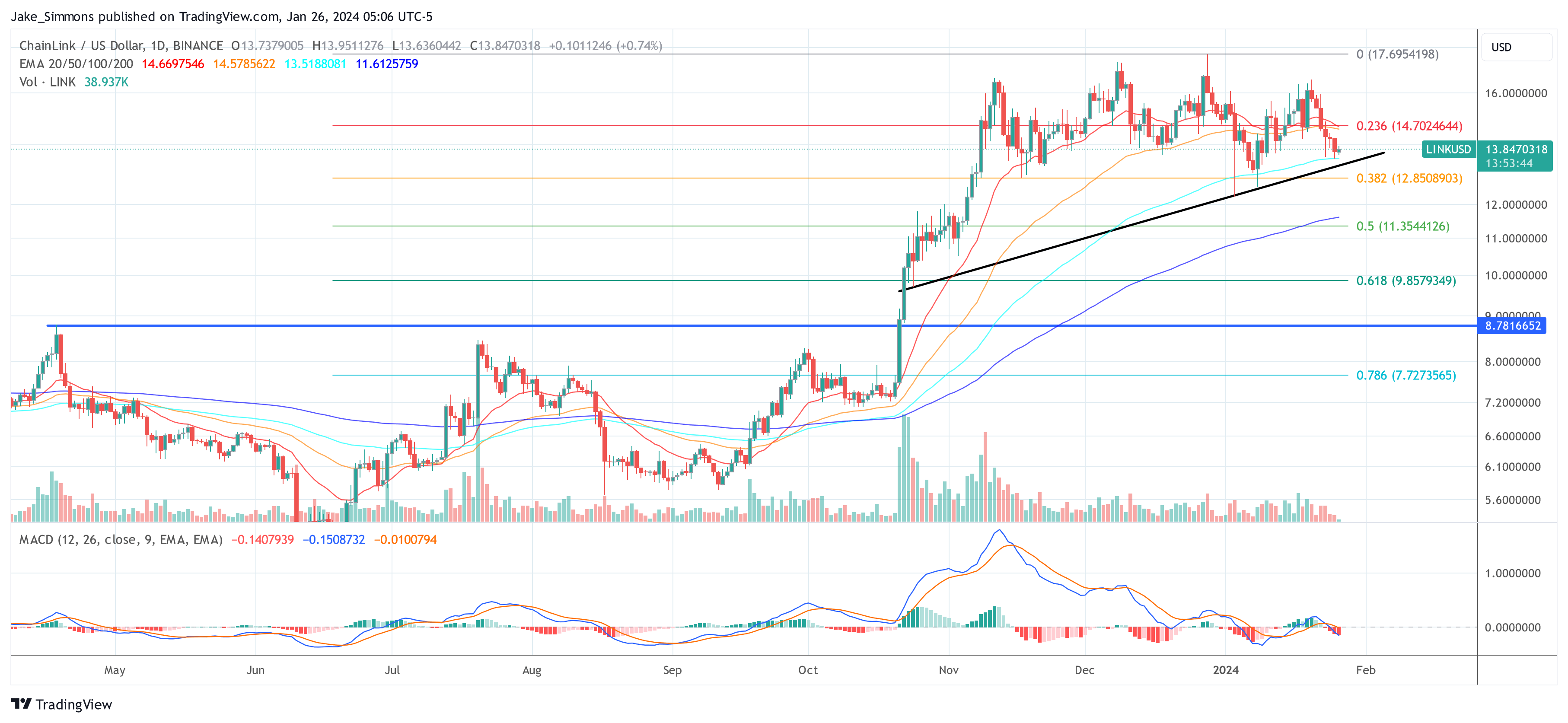Click the MACD value -0.1407939

[262, 540]
